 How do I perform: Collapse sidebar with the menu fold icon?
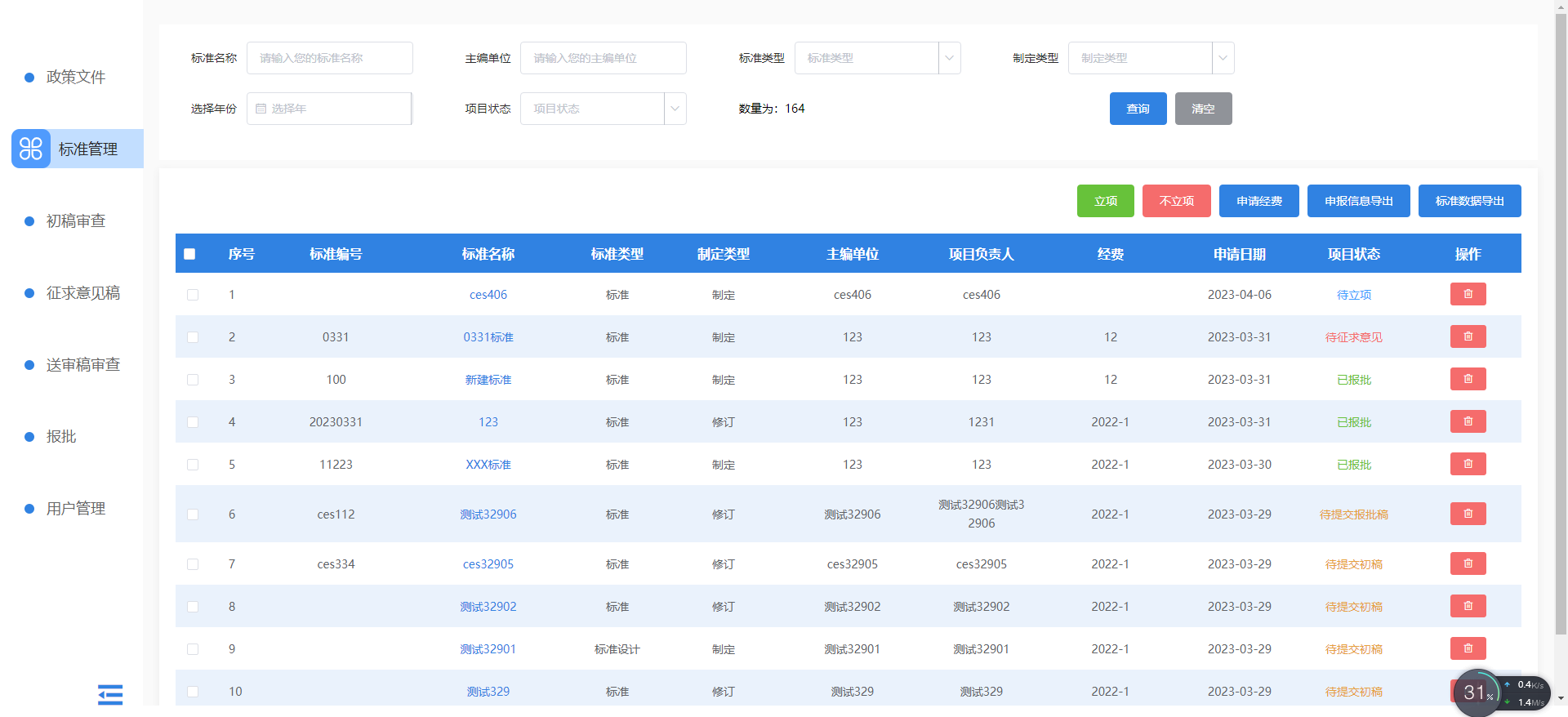coord(110,694)
